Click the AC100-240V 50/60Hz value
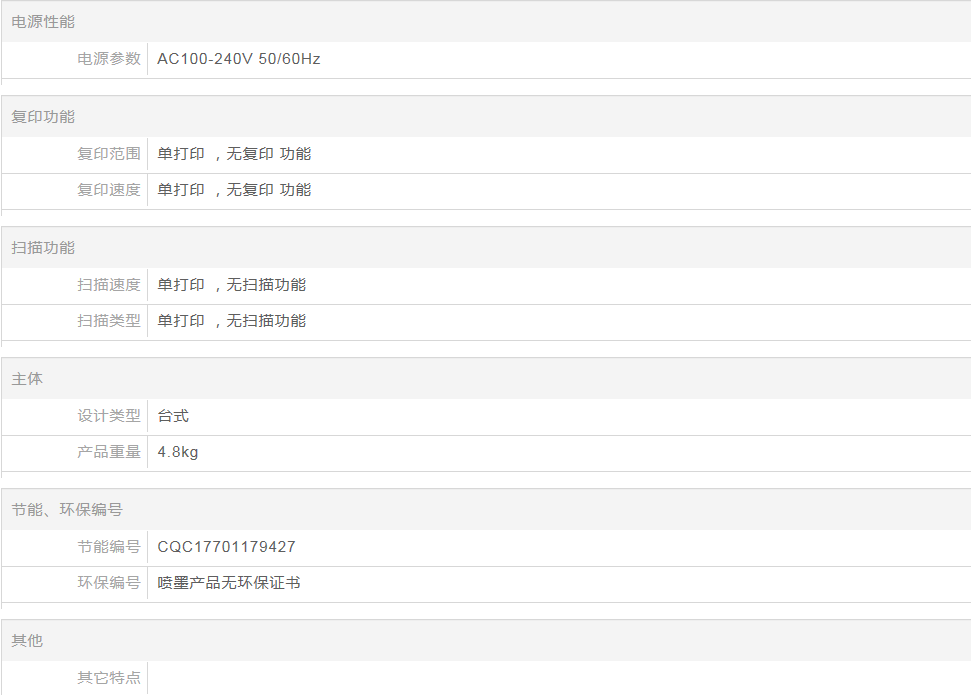This screenshot has width=971, height=695. pos(239,59)
